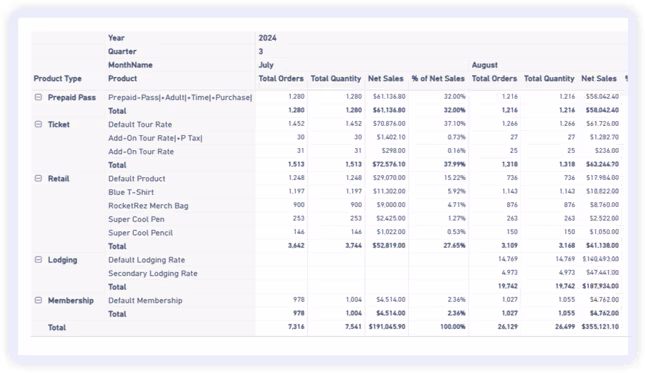Click the $47,441.00 lodging sales cell
The image size is (646, 373).
[602, 272]
